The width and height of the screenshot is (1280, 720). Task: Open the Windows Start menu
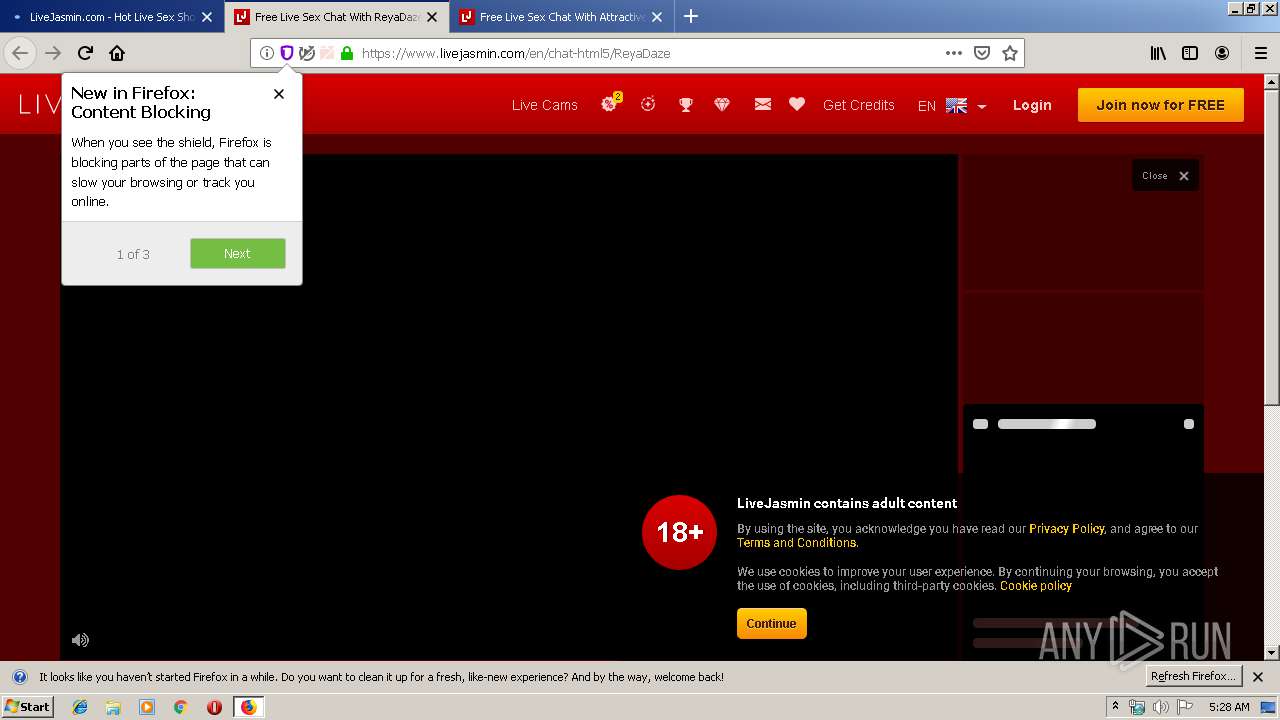pyautogui.click(x=28, y=707)
